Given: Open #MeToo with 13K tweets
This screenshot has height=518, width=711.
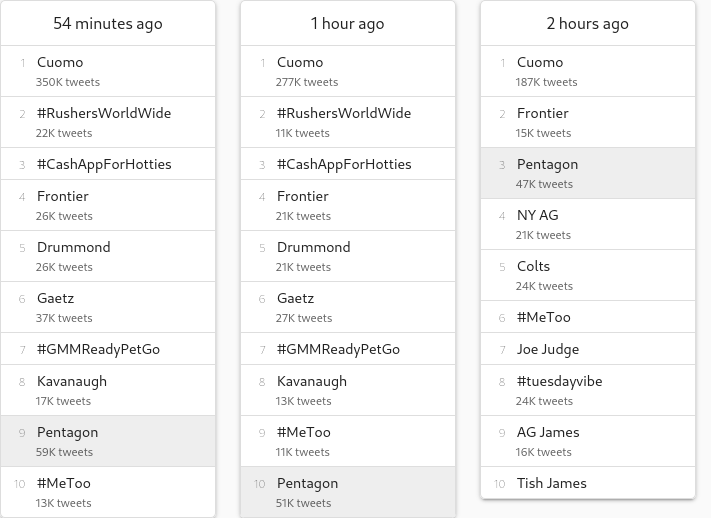Looking at the screenshot, I should coord(108,492).
